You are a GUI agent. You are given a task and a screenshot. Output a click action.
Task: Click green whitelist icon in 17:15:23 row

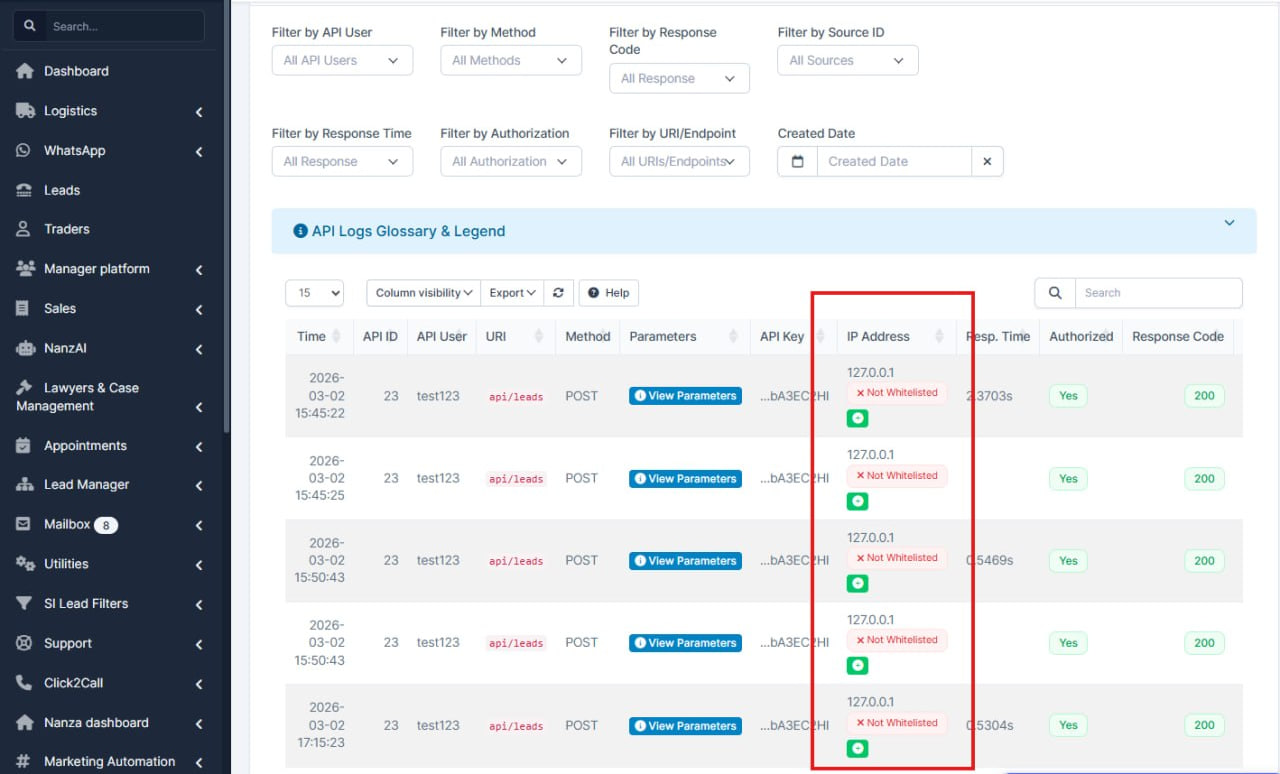pos(857,748)
